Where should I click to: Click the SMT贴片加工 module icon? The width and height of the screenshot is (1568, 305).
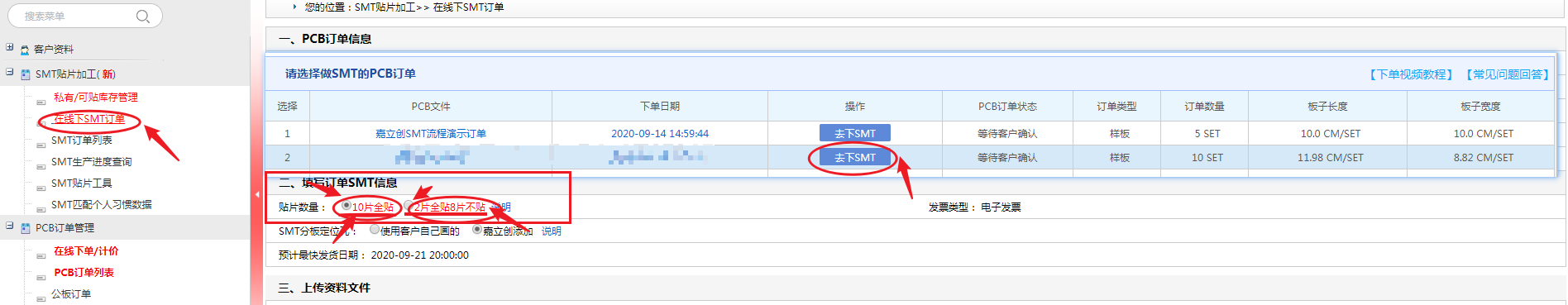click(26, 74)
